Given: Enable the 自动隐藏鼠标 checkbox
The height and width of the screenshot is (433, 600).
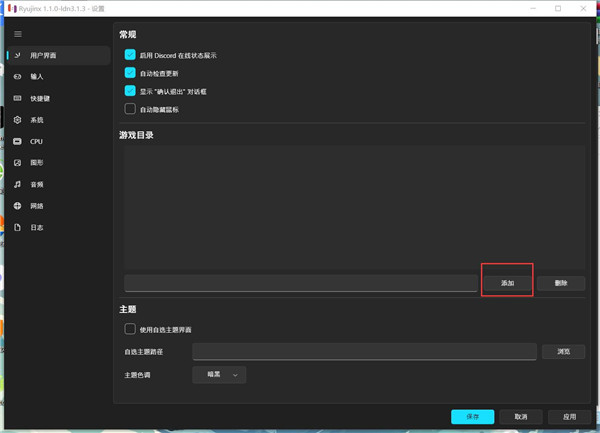Looking at the screenshot, I should [130, 109].
